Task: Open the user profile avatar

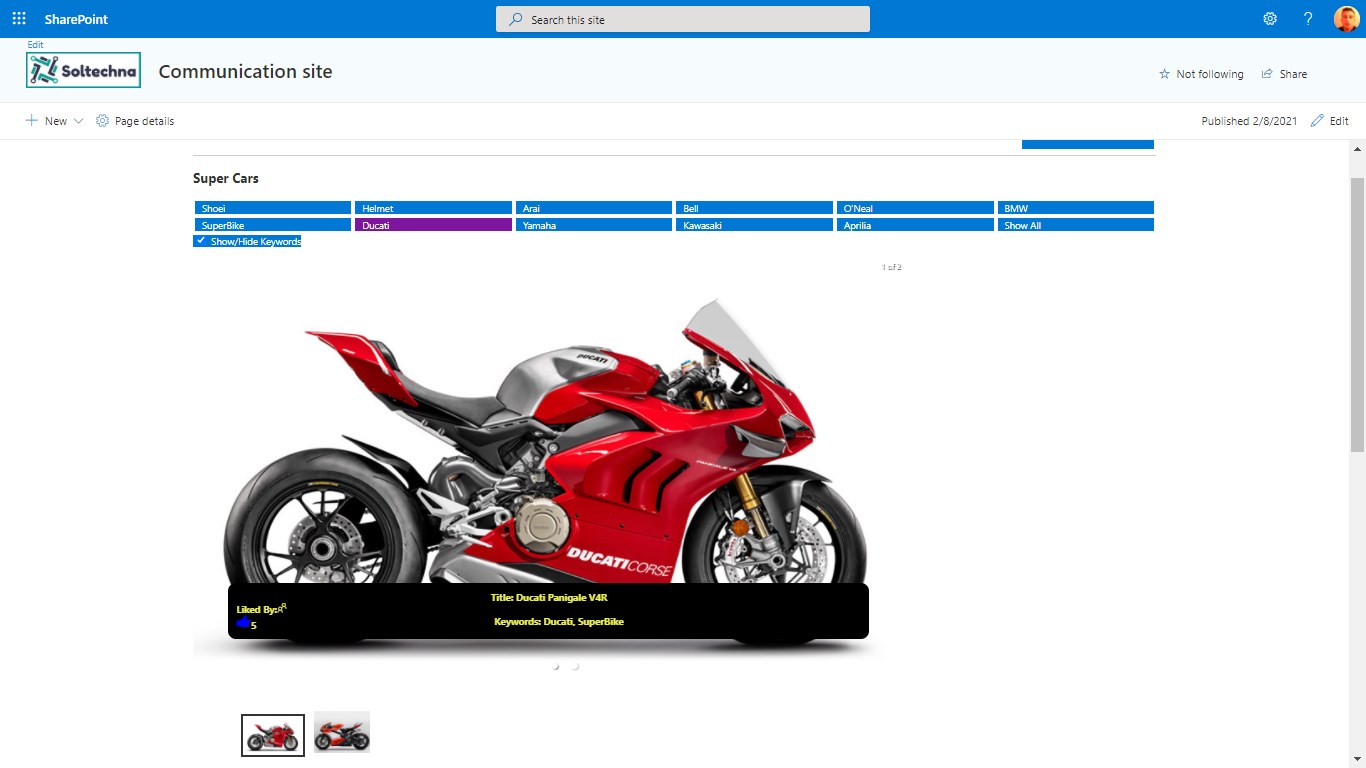Action: pyautogui.click(x=1346, y=19)
